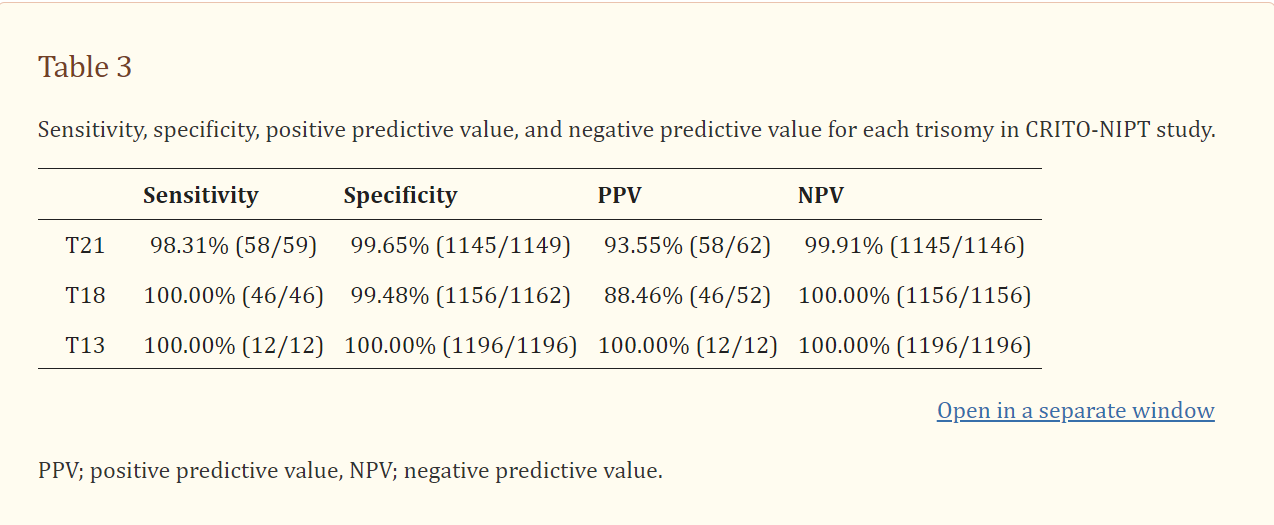Click the footnote defining PPV and NPV

tap(350, 470)
